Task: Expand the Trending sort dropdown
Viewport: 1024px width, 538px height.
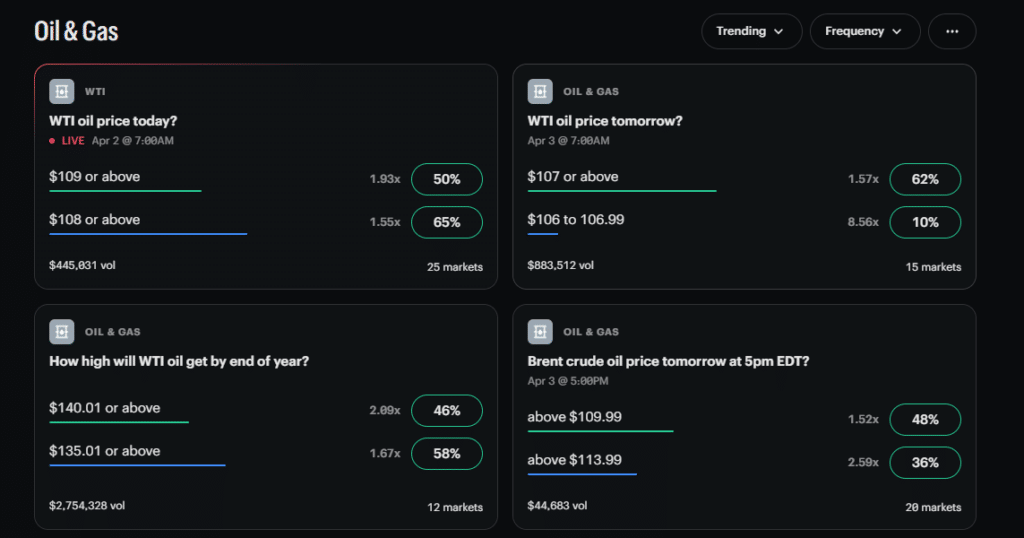Action: (751, 31)
